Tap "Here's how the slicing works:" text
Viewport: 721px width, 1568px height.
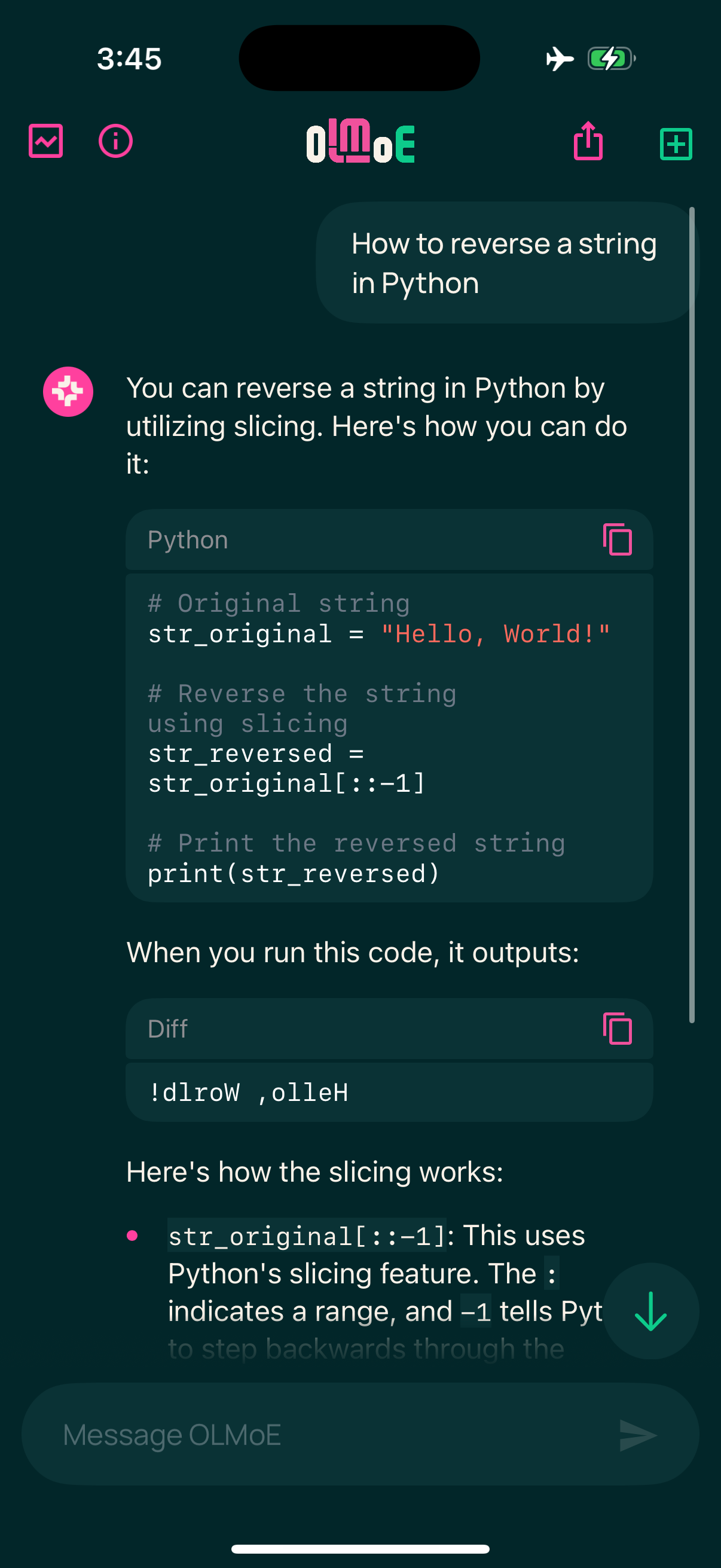[314, 1172]
